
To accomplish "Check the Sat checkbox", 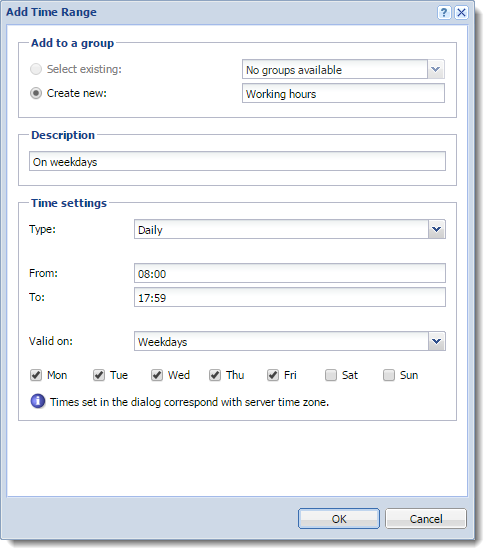I will 331,375.
